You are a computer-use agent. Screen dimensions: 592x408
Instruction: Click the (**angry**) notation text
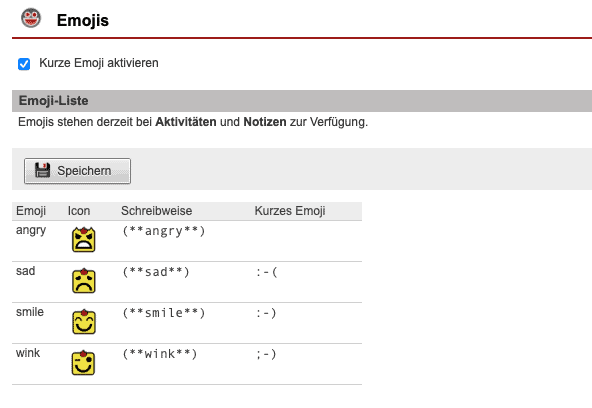(163, 231)
